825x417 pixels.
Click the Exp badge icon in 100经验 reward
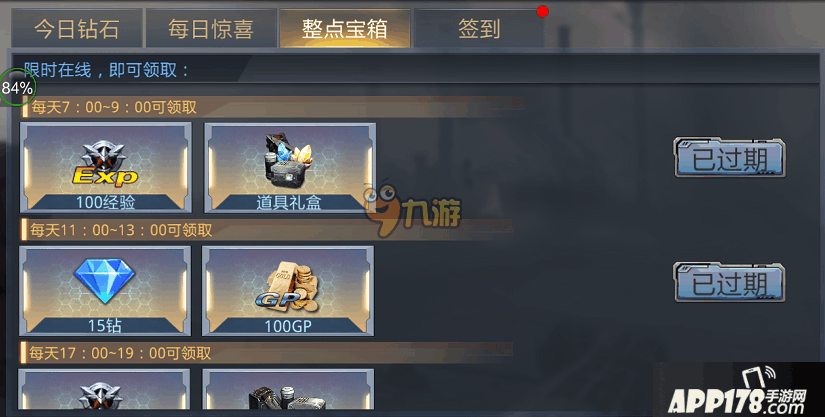click(x=105, y=164)
